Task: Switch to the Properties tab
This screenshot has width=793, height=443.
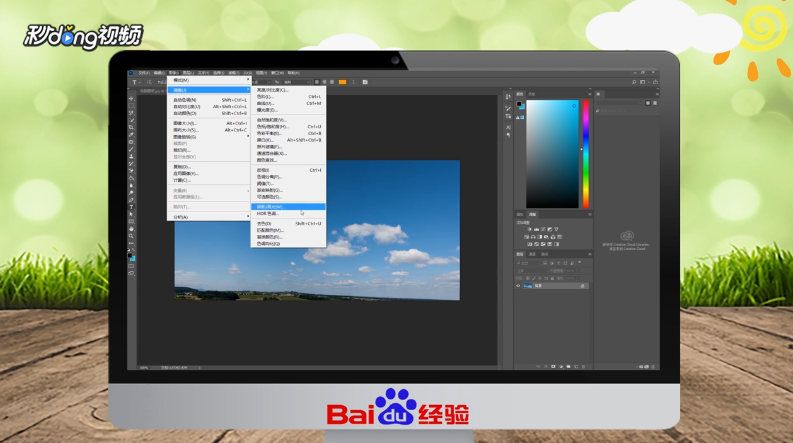Action: pyautogui.click(x=520, y=214)
